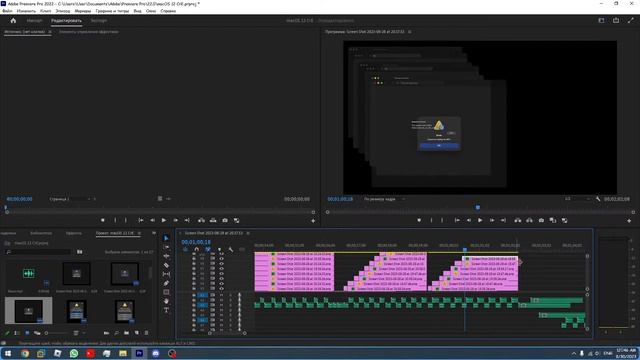Viewport: 640px width, 360px height.
Task: Hide video track V1 eye icon
Action: tap(222, 289)
